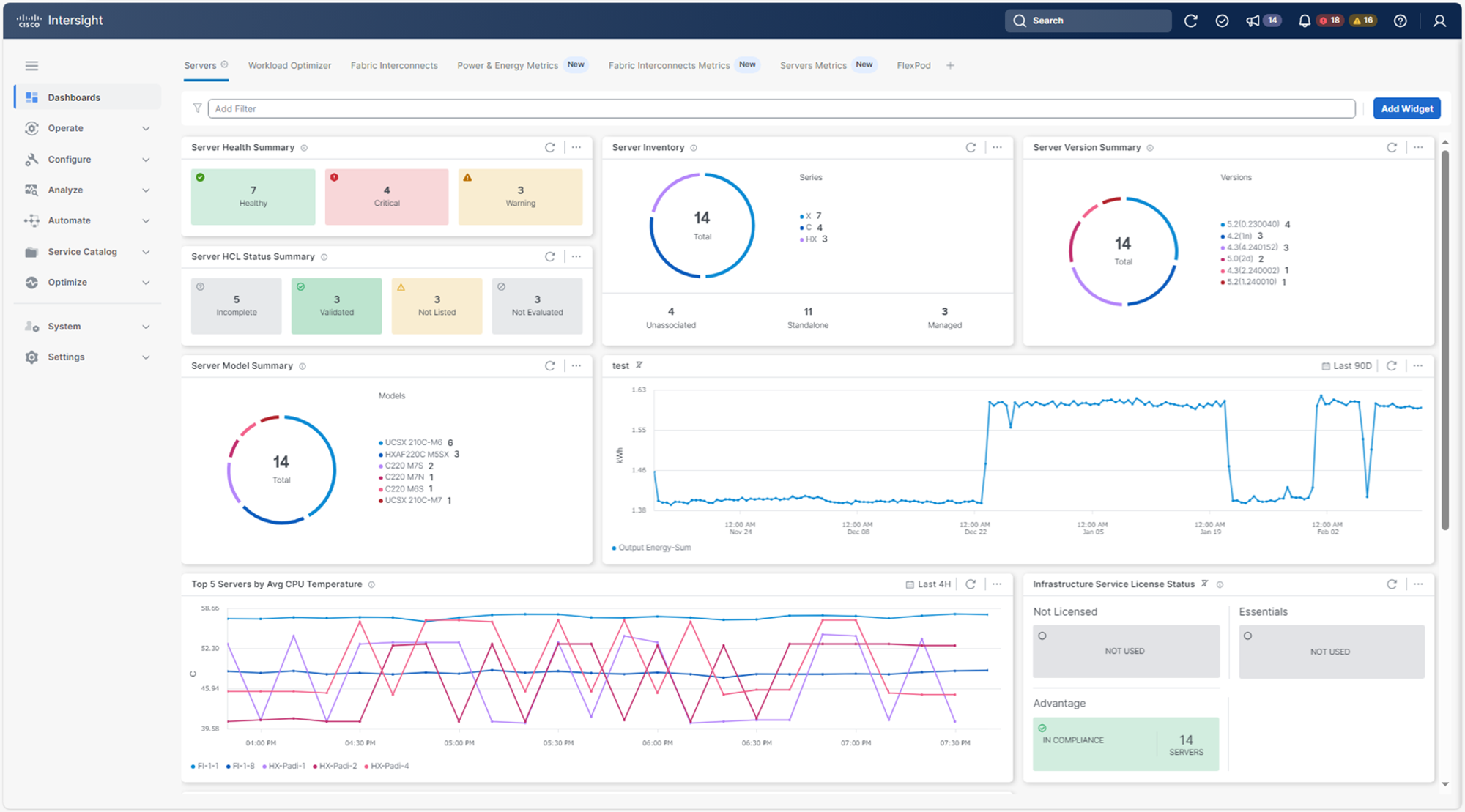Open Server Model Summary more options menu
This screenshot has height=812, width=1465.
[x=576, y=365]
